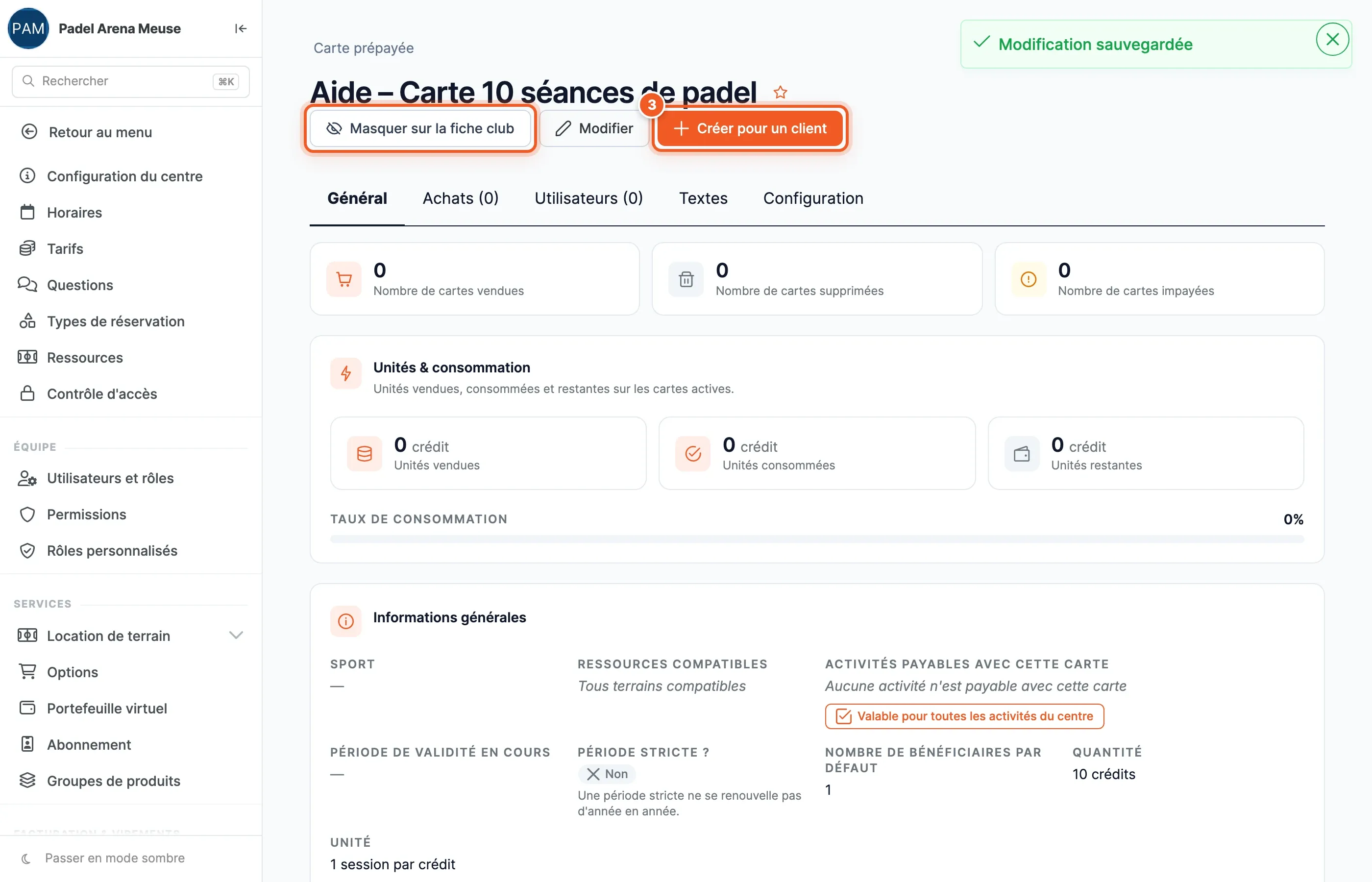Click the ⌘K shortcut badge in search

pyautogui.click(x=225, y=81)
